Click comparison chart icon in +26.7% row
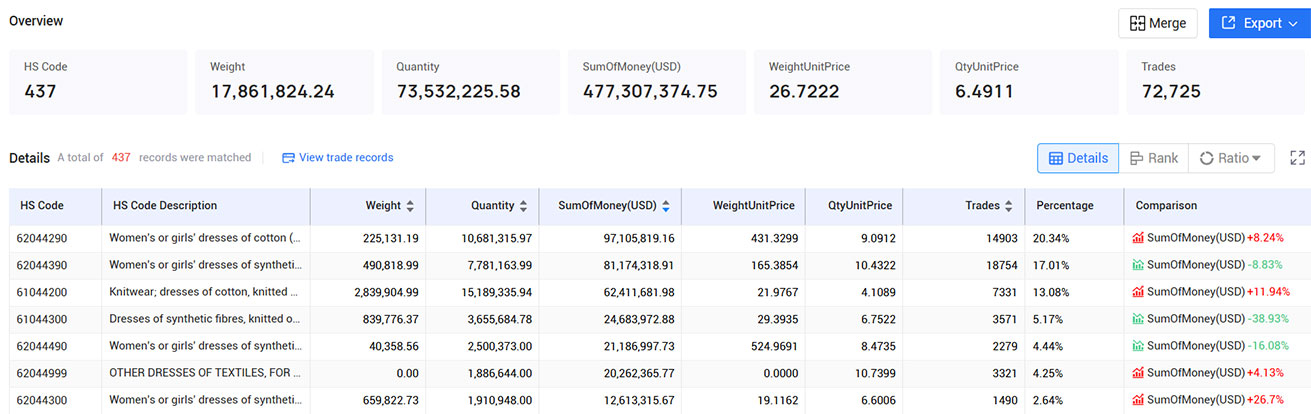 tap(1138, 400)
